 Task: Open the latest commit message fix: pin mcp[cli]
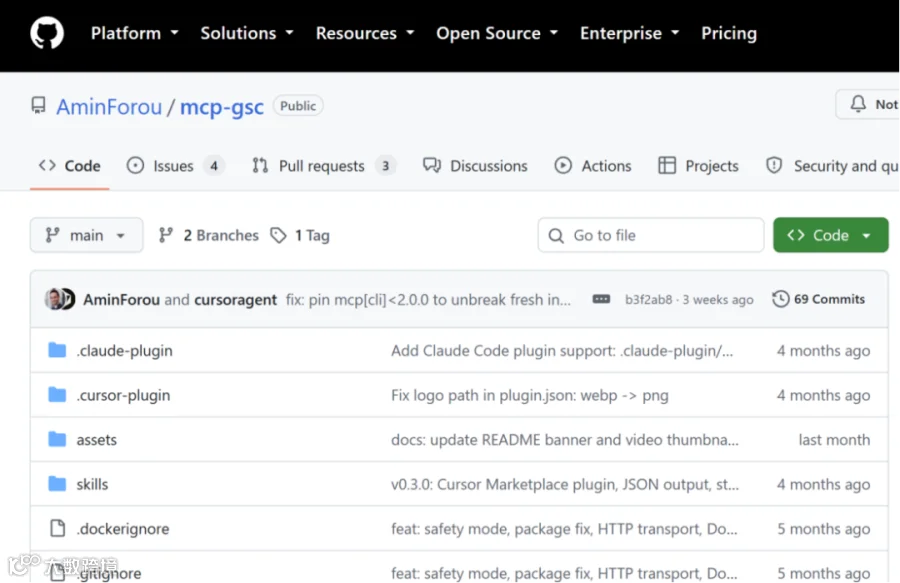[428, 300]
